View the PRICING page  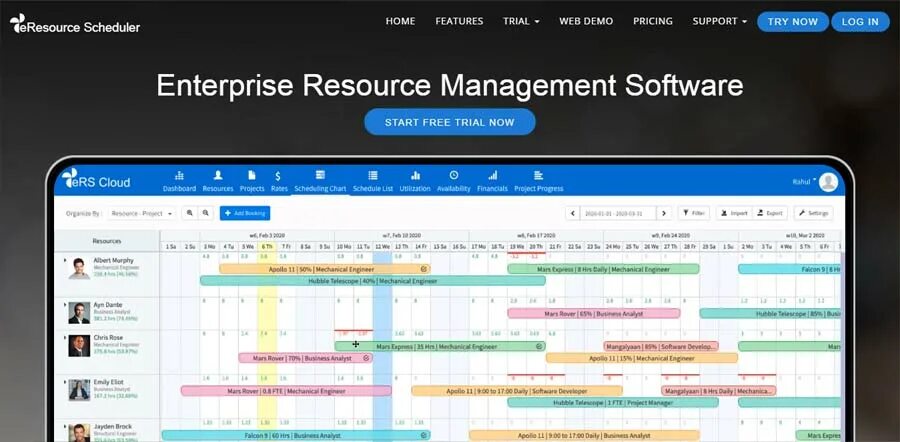[653, 21]
